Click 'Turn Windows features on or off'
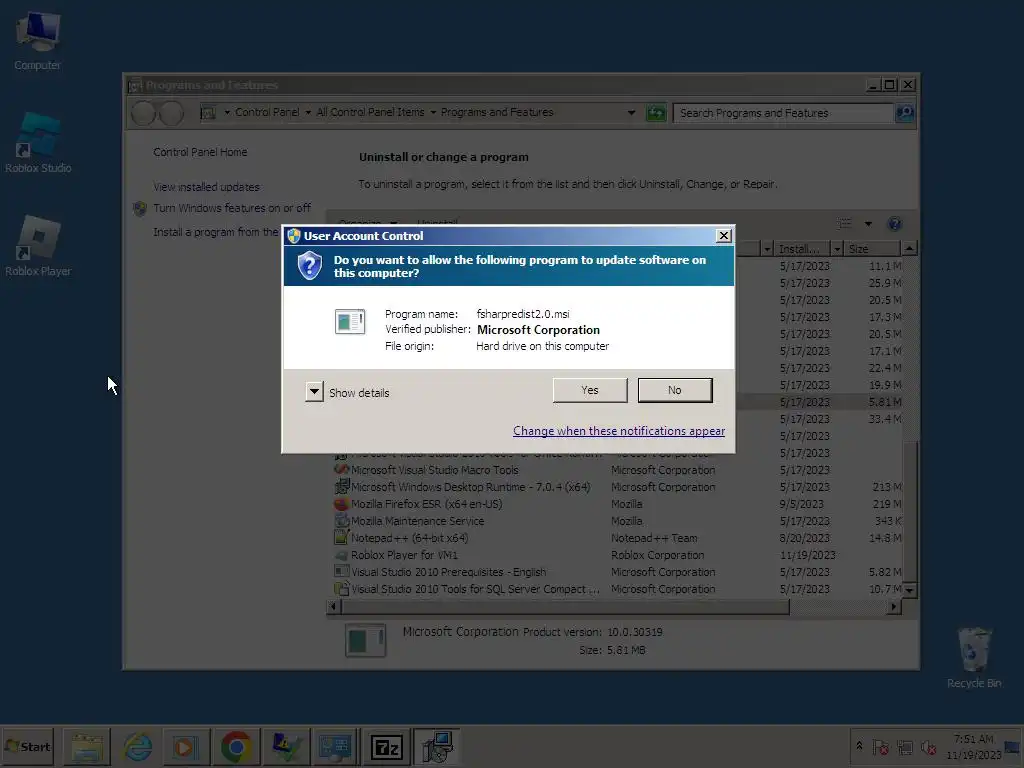This screenshot has height=768, width=1024. click(232, 208)
